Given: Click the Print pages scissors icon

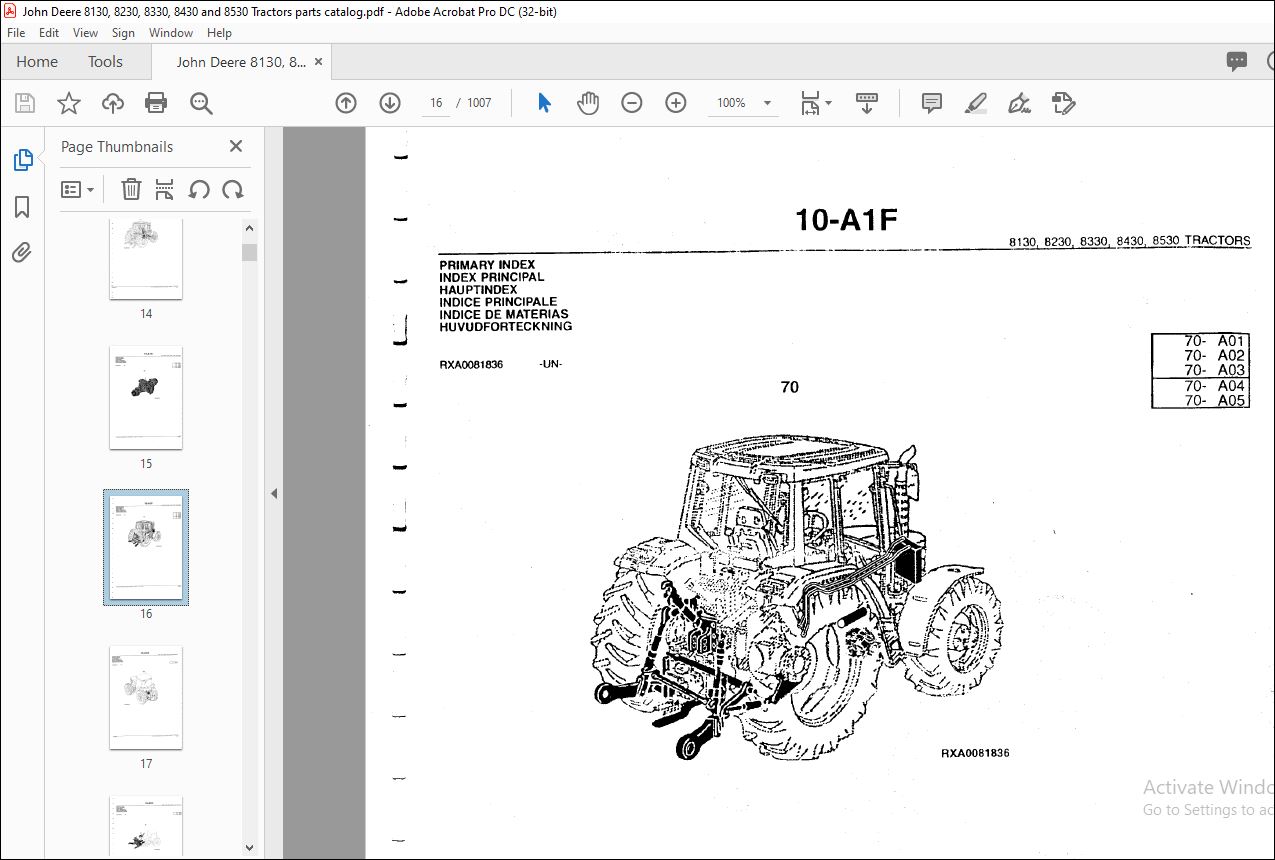Looking at the screenshot, I should 165,189.
